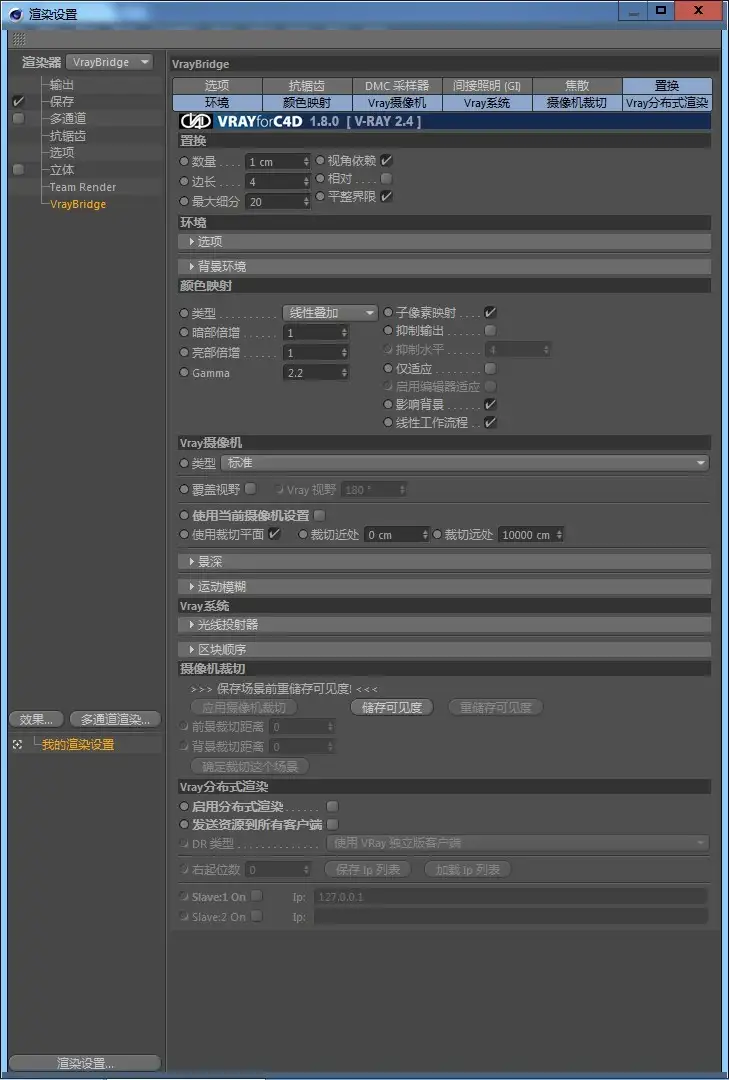This screenshot has width=729, height=1080.
Task: Select 输出 in the left settings list
Action: click(x=62, y=85)
